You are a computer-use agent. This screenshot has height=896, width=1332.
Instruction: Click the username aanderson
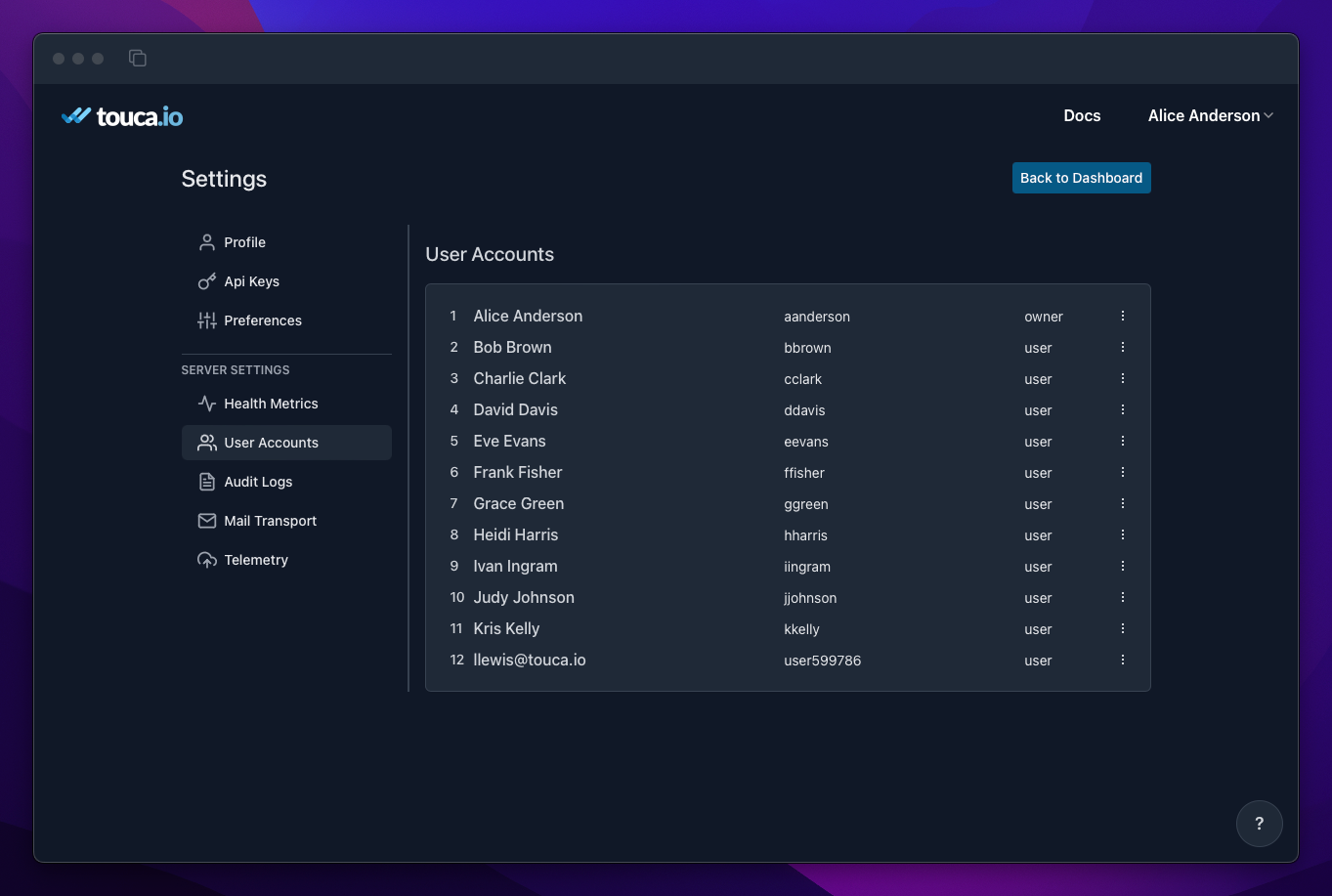[817, 317]
